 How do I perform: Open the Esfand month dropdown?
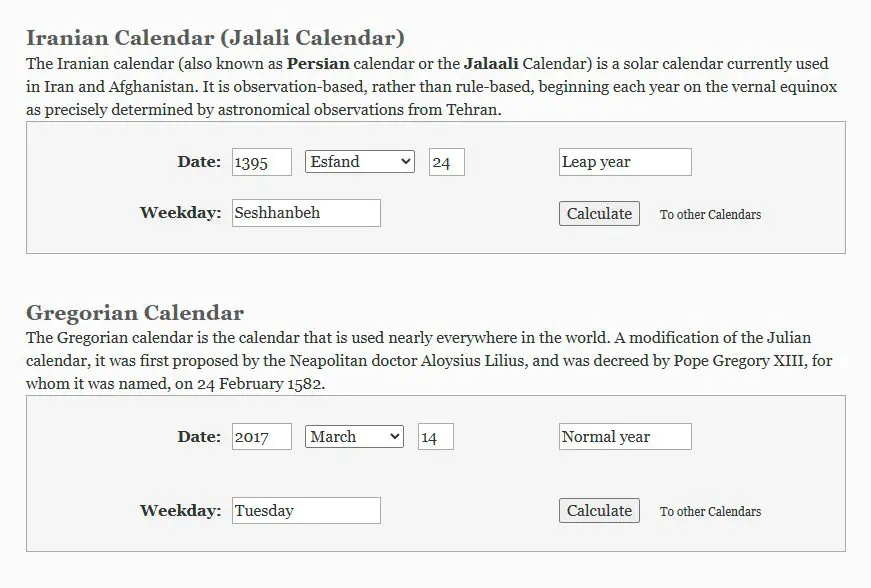click(359, 162)
